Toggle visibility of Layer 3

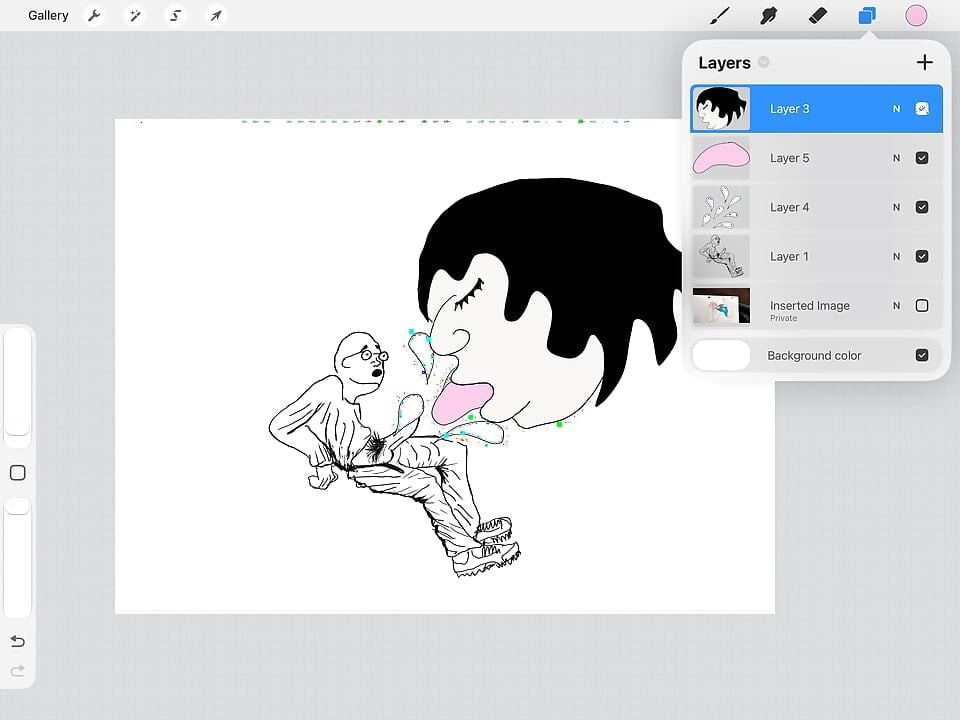[x=922, y=109]
